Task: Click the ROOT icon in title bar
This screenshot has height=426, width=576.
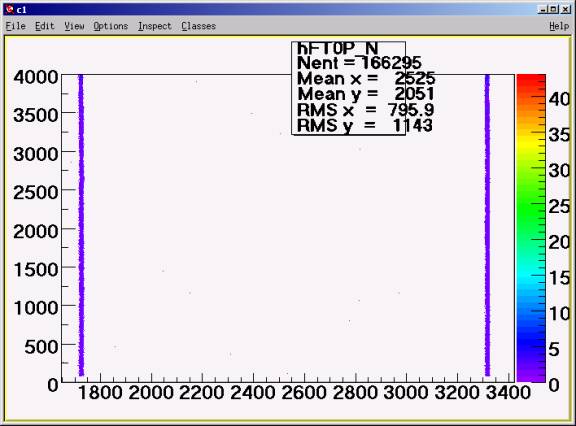Action: coord(10,9)
